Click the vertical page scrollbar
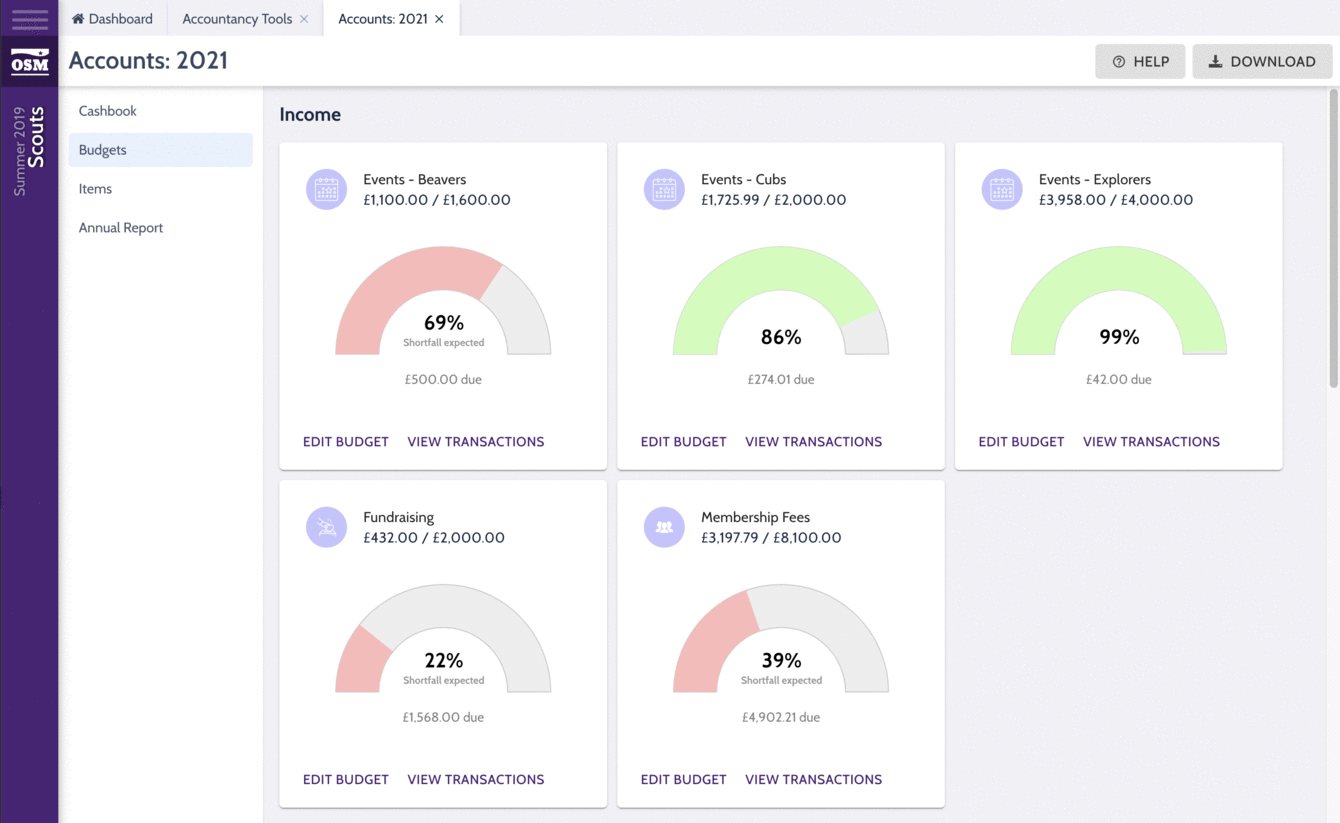This screenshot has height=823, width=1340. pos(1333,240)
